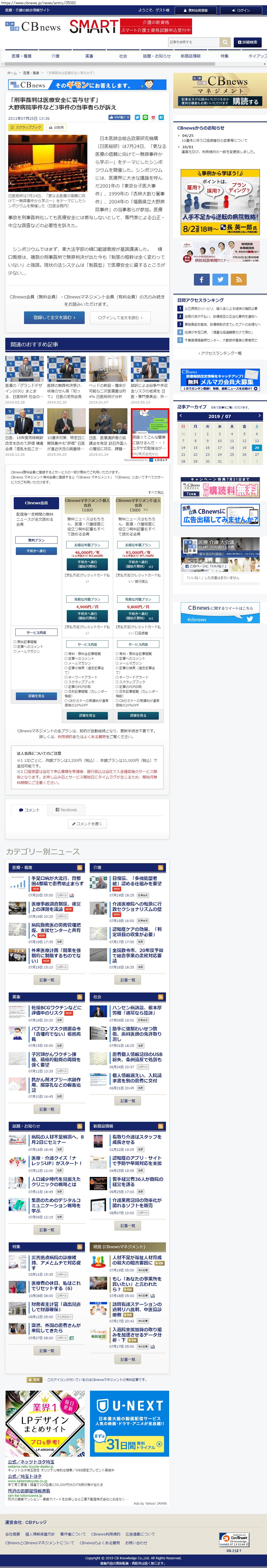Viewport: 267px width, 1568px height.
Task: Click in the article search input field
Action: point(193,42)
